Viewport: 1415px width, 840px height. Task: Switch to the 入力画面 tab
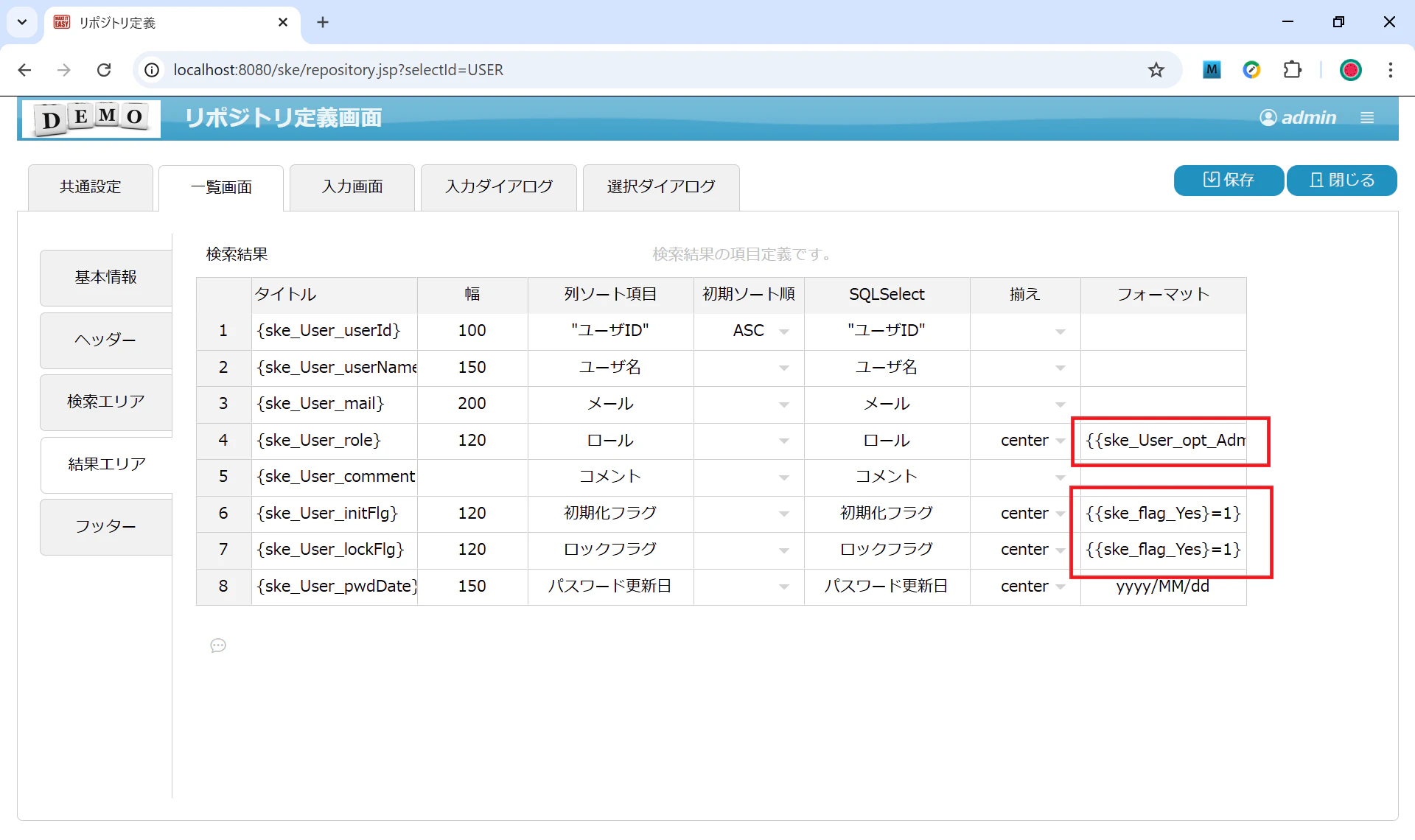tap(352, 187)
